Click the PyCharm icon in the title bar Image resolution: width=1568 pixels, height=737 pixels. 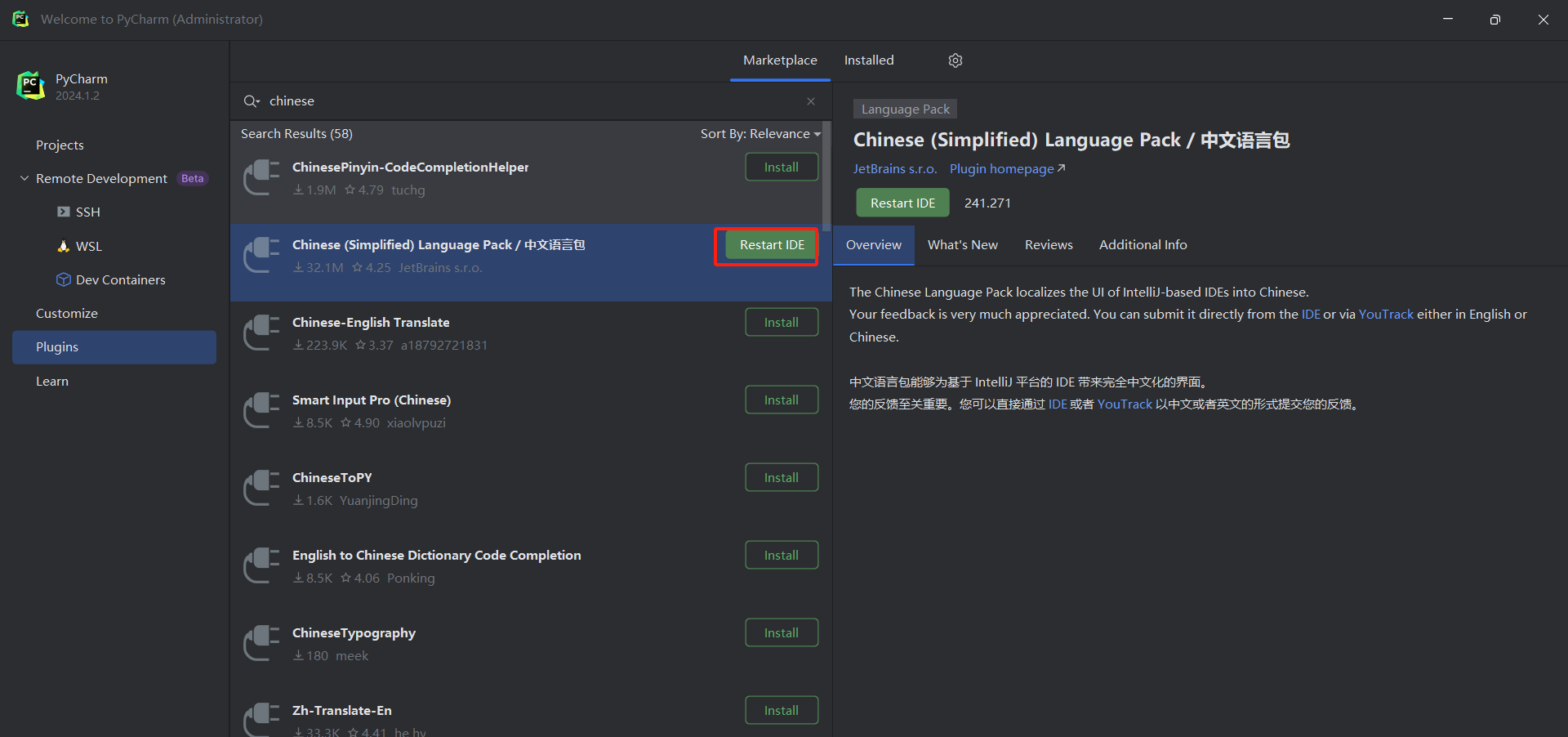[x=20, y=19]
